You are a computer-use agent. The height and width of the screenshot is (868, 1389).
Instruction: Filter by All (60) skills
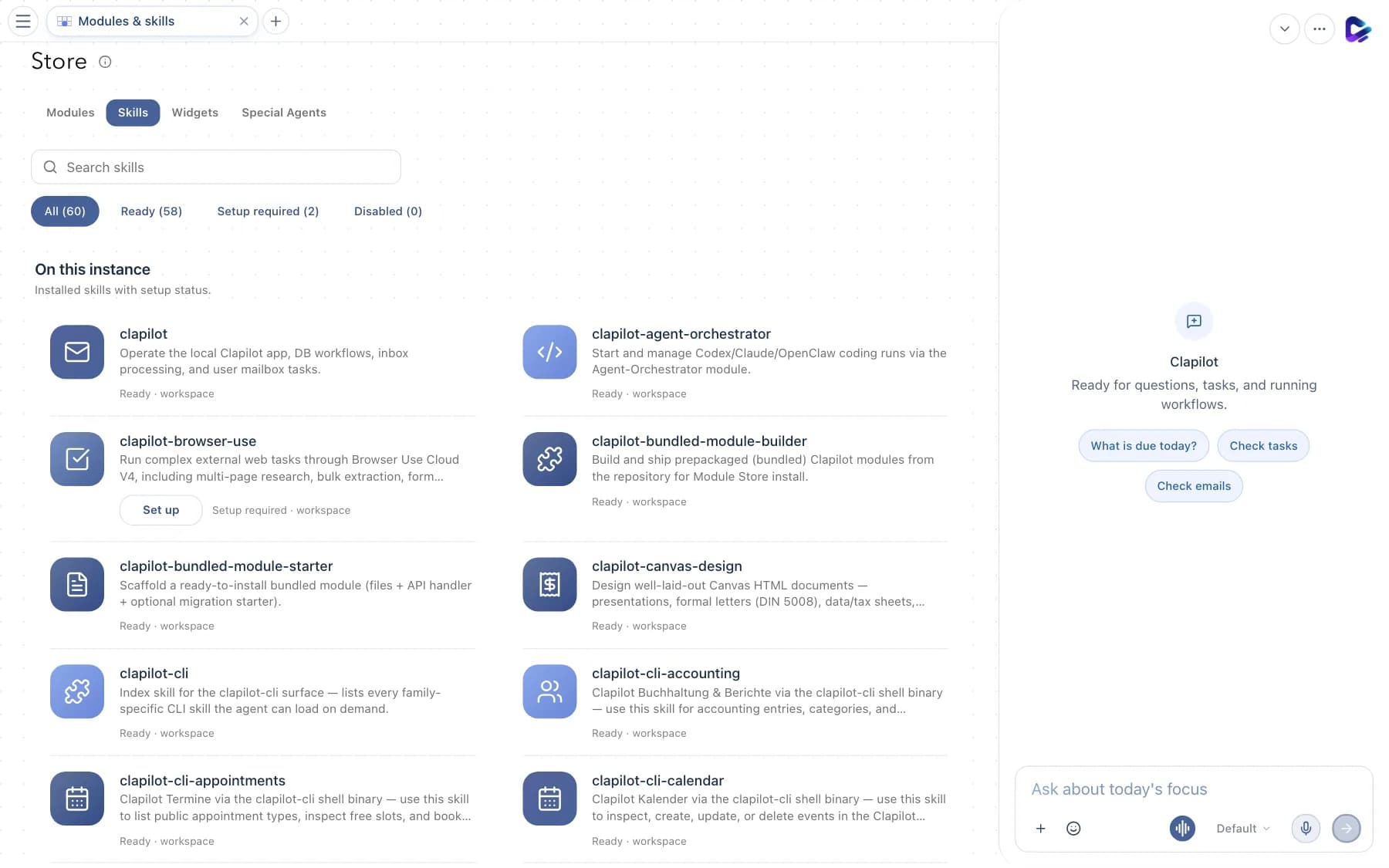tap(65, 211)
